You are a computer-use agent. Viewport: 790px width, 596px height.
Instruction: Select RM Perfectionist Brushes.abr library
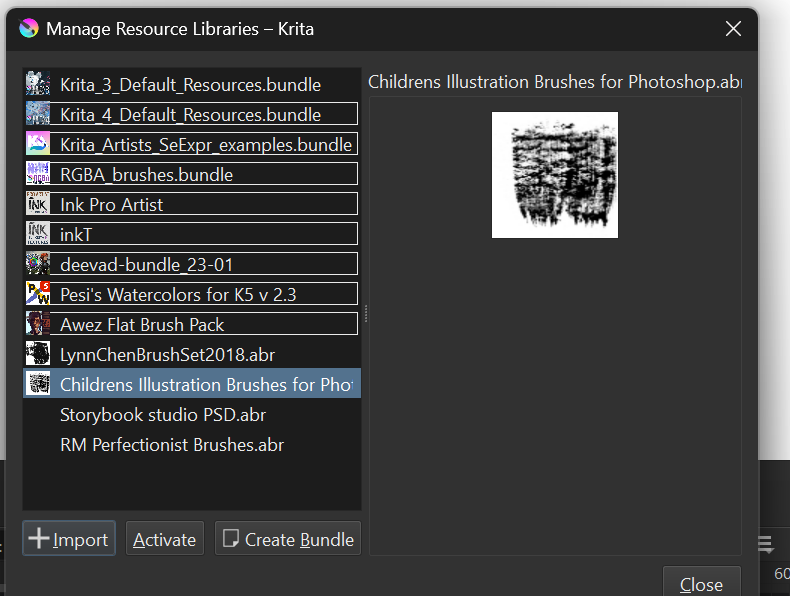[192, 444]
